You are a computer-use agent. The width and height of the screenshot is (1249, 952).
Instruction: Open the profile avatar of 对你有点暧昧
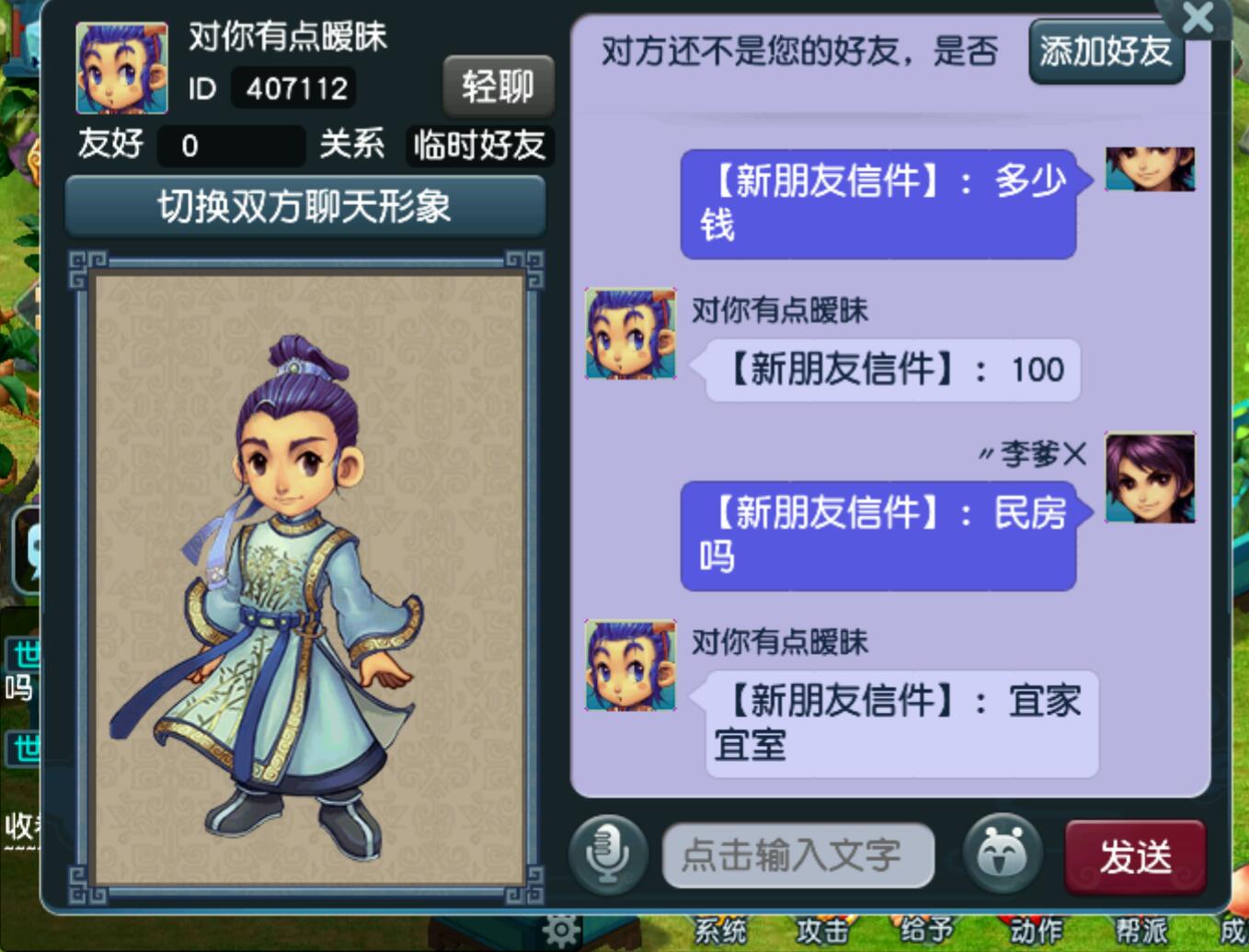(x=121, y=68)
